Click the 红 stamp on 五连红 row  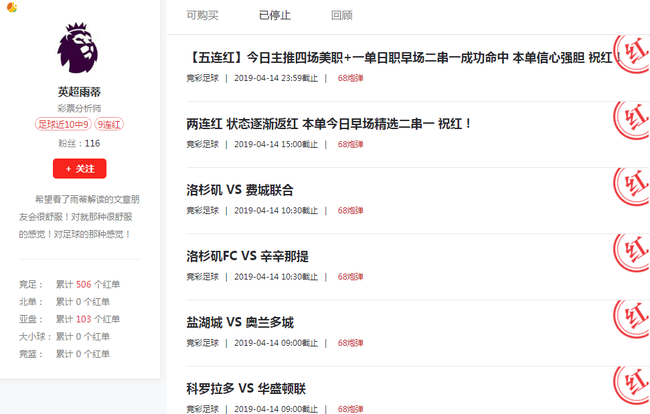[x=631, y=54]
